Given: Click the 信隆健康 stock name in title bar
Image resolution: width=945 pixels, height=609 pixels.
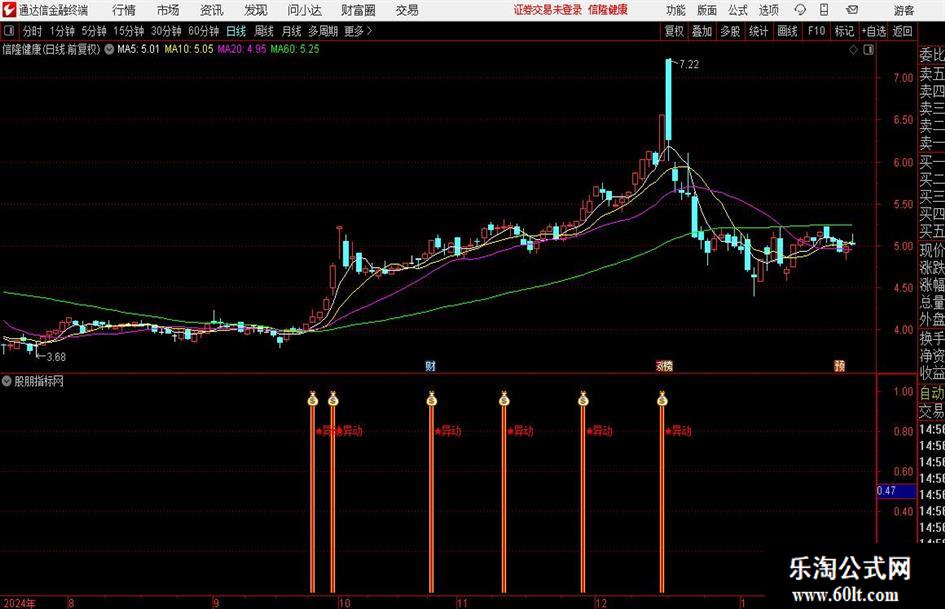Looking at the screenshot, I should (x=608, y=10).
